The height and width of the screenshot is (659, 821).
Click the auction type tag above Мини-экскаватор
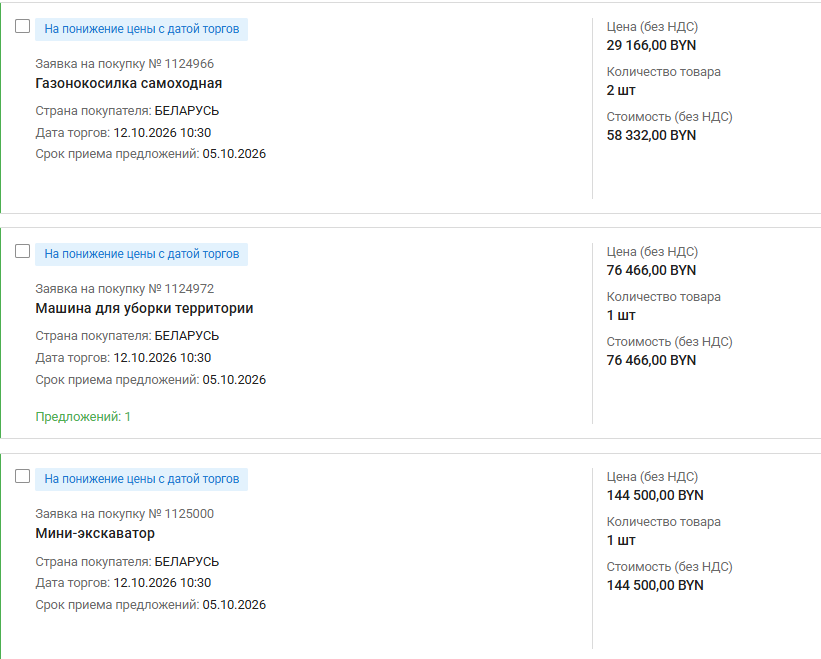point(141,479)
